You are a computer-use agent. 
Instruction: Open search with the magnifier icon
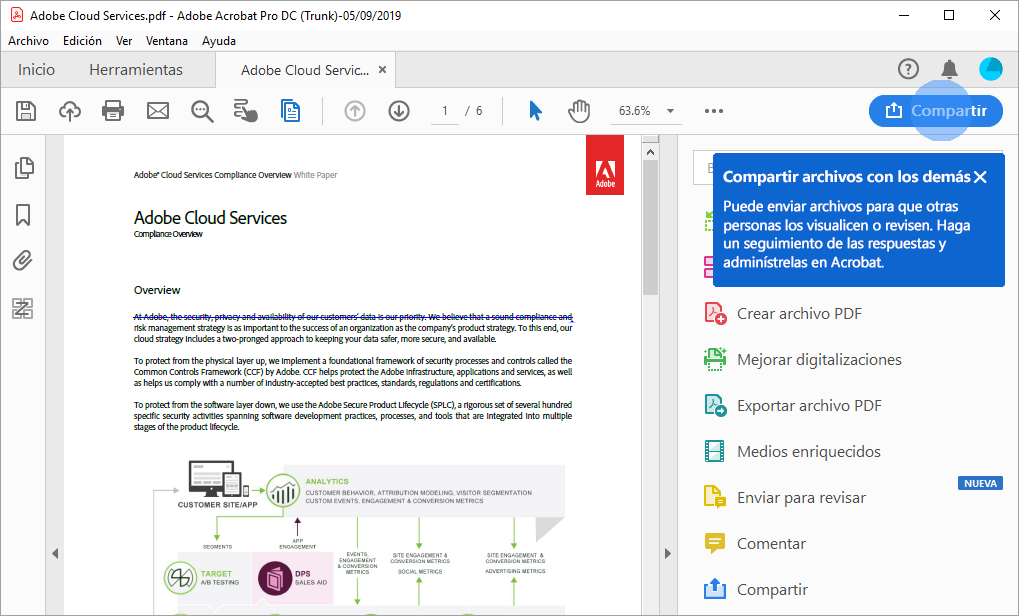coord(201,111)
